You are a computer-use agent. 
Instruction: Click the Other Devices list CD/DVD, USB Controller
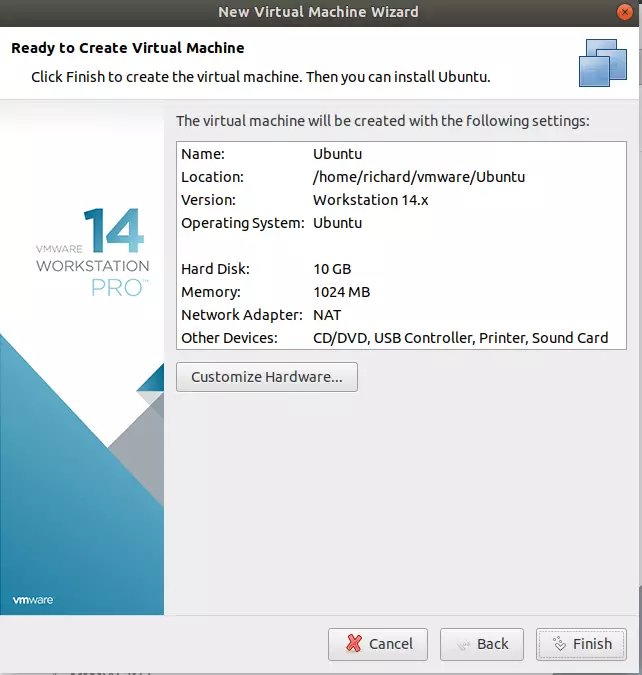point(460,338)
